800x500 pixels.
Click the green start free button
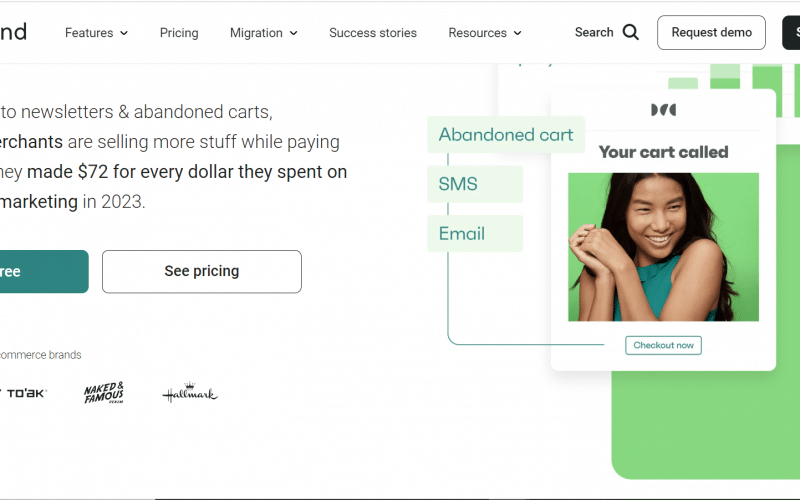[x=40, y=271]
